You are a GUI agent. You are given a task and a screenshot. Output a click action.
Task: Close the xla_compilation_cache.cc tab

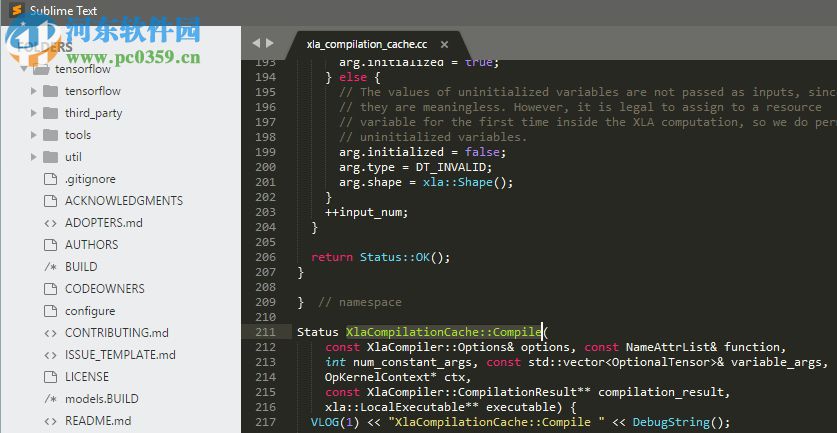click(444, 45)
